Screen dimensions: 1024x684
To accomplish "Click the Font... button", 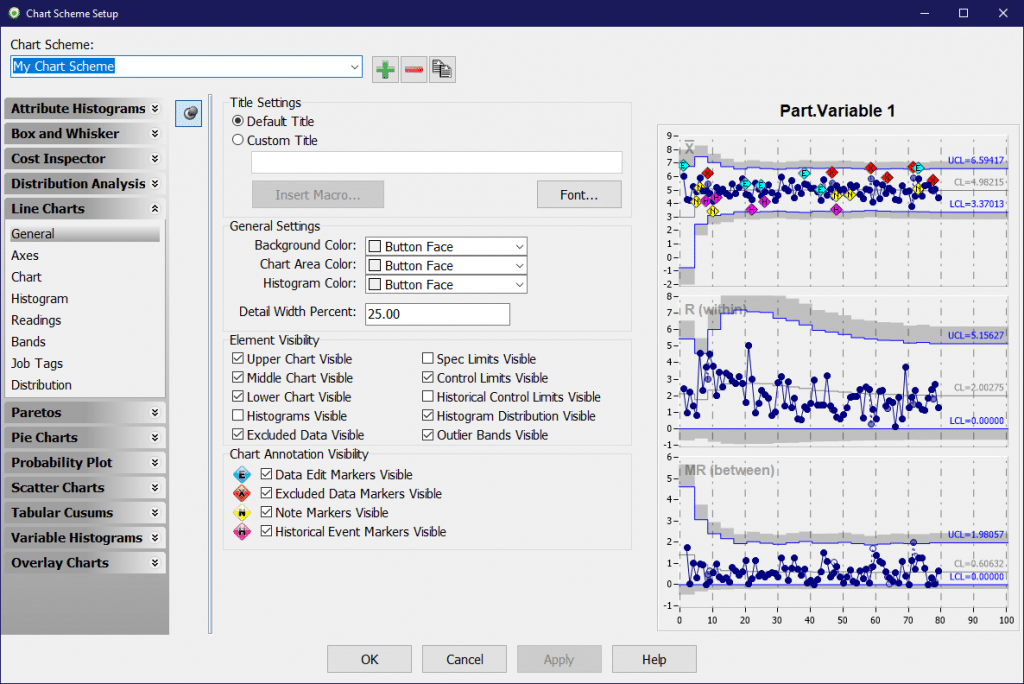I will coord(578,195).
